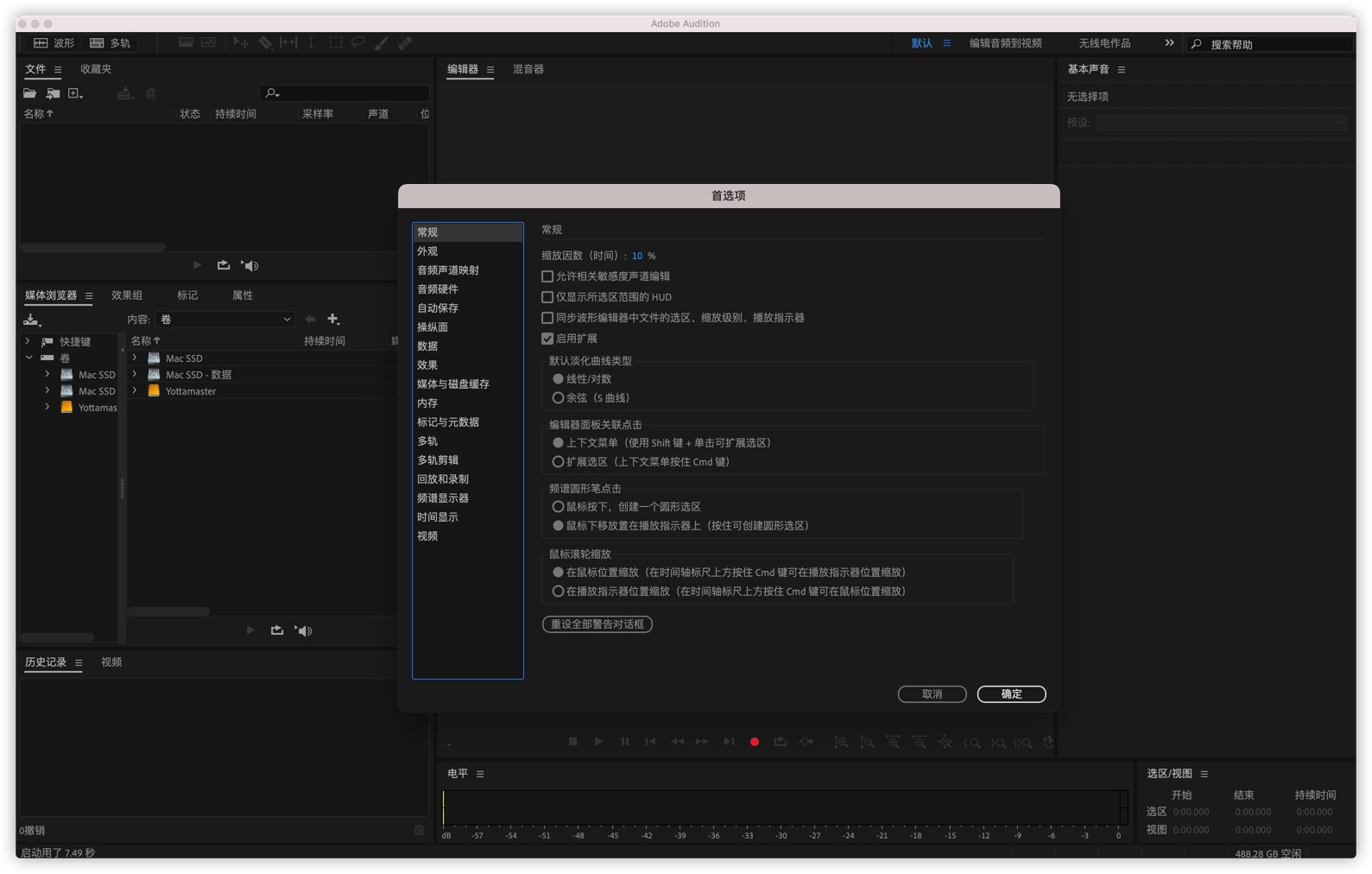Screen dimensions: 1372x874
Task: Open the 默认 workspace menu icon
Action: (947, 43)
